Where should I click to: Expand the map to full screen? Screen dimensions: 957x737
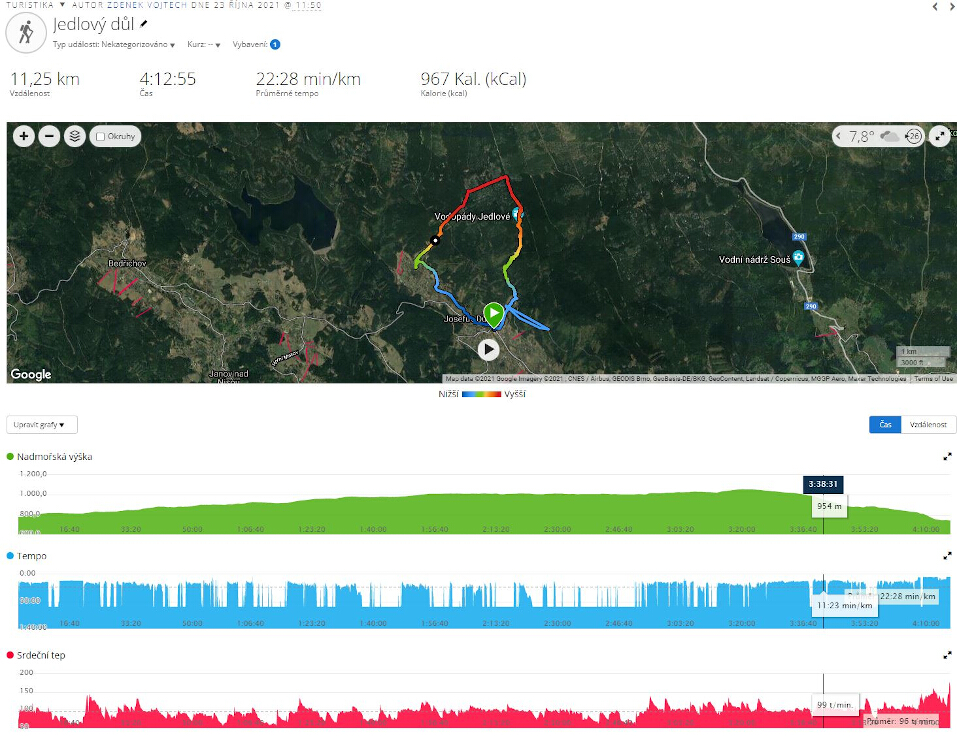[939, 136]
